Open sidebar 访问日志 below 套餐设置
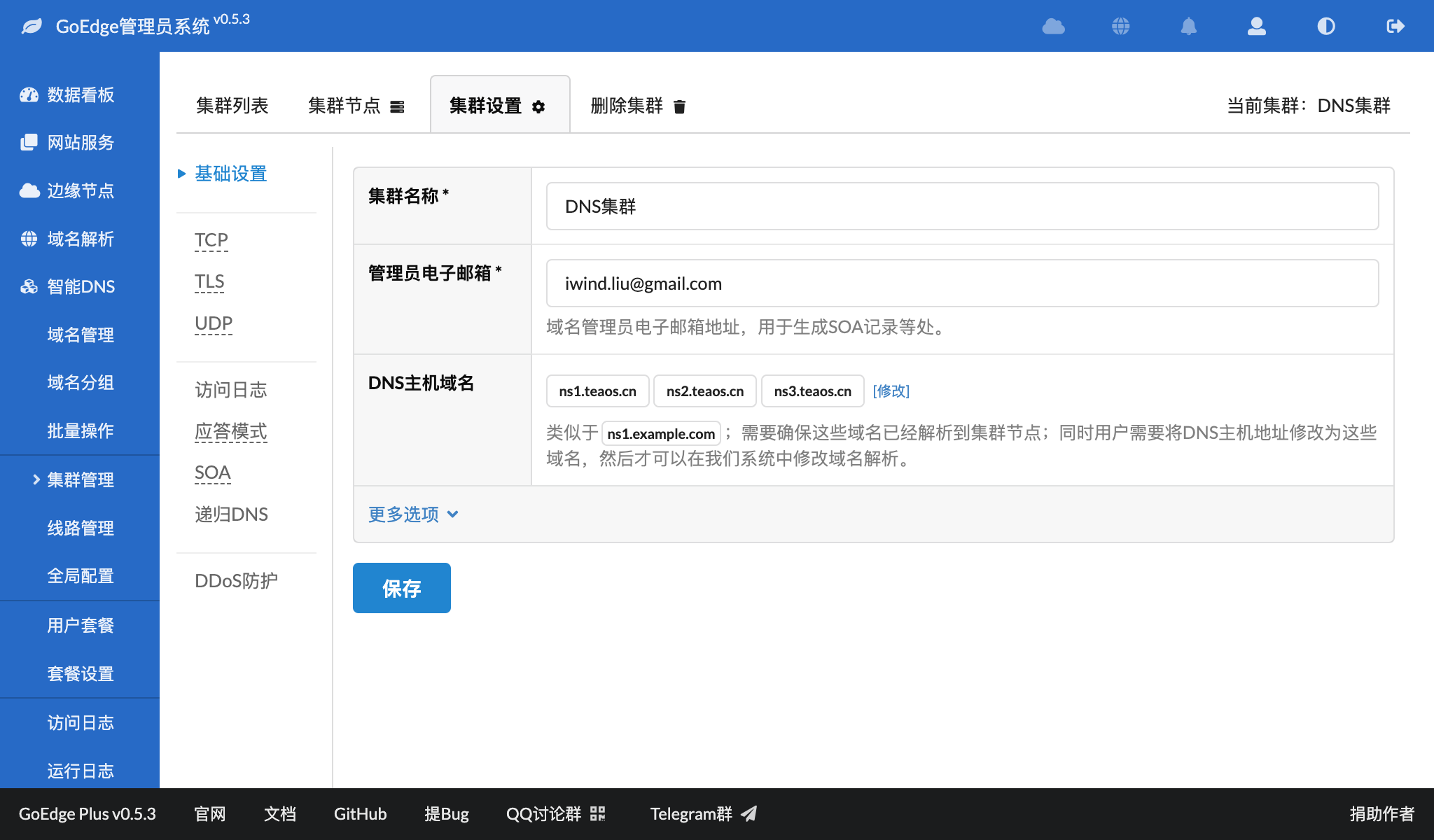 point(80,723)
